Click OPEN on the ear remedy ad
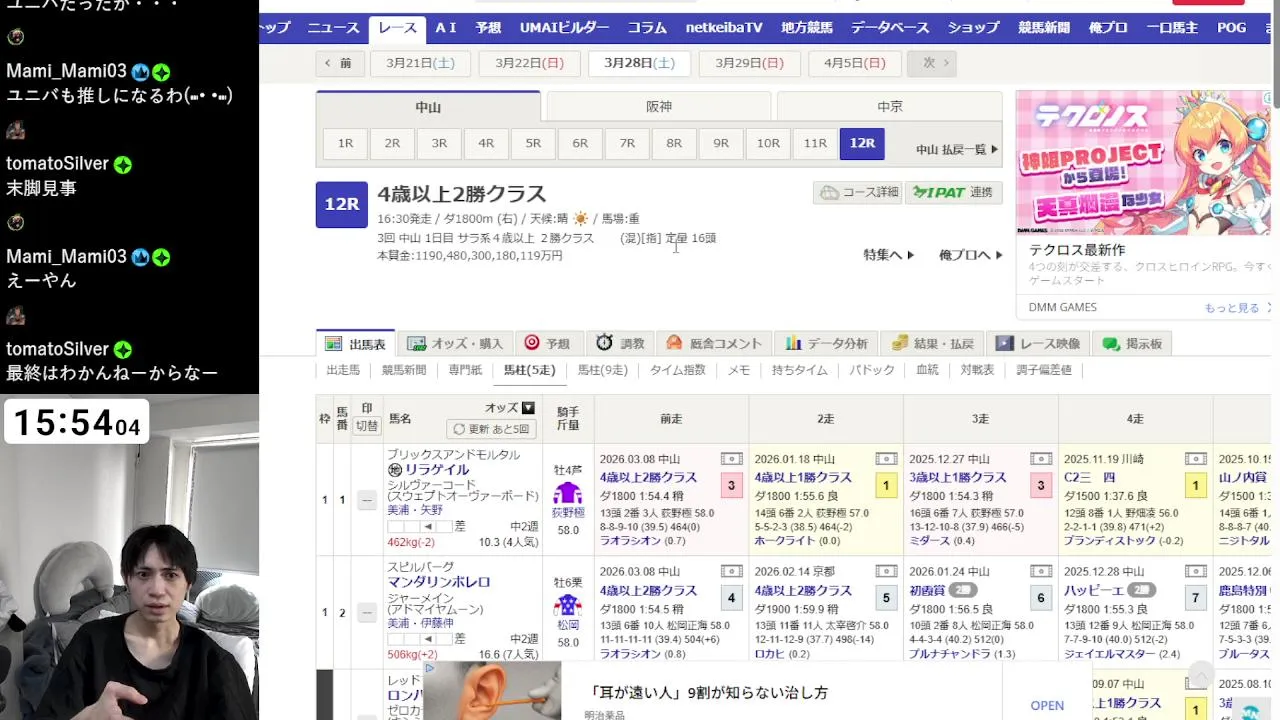Viewport: 1280px width, 720px height. [x=1047, y=705]
